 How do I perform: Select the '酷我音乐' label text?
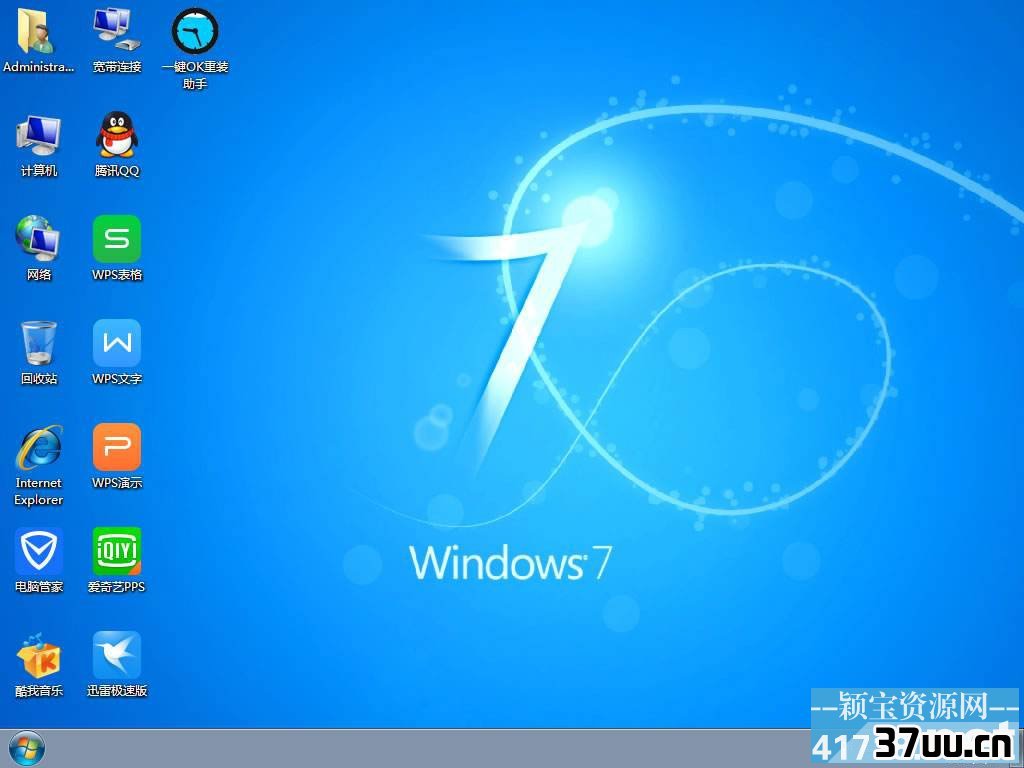coord(39,691)
